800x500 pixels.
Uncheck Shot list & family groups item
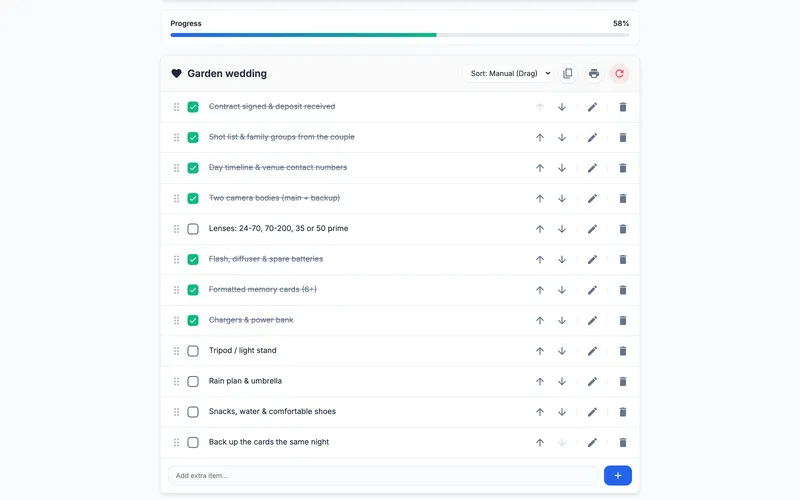tap(193, 137)
